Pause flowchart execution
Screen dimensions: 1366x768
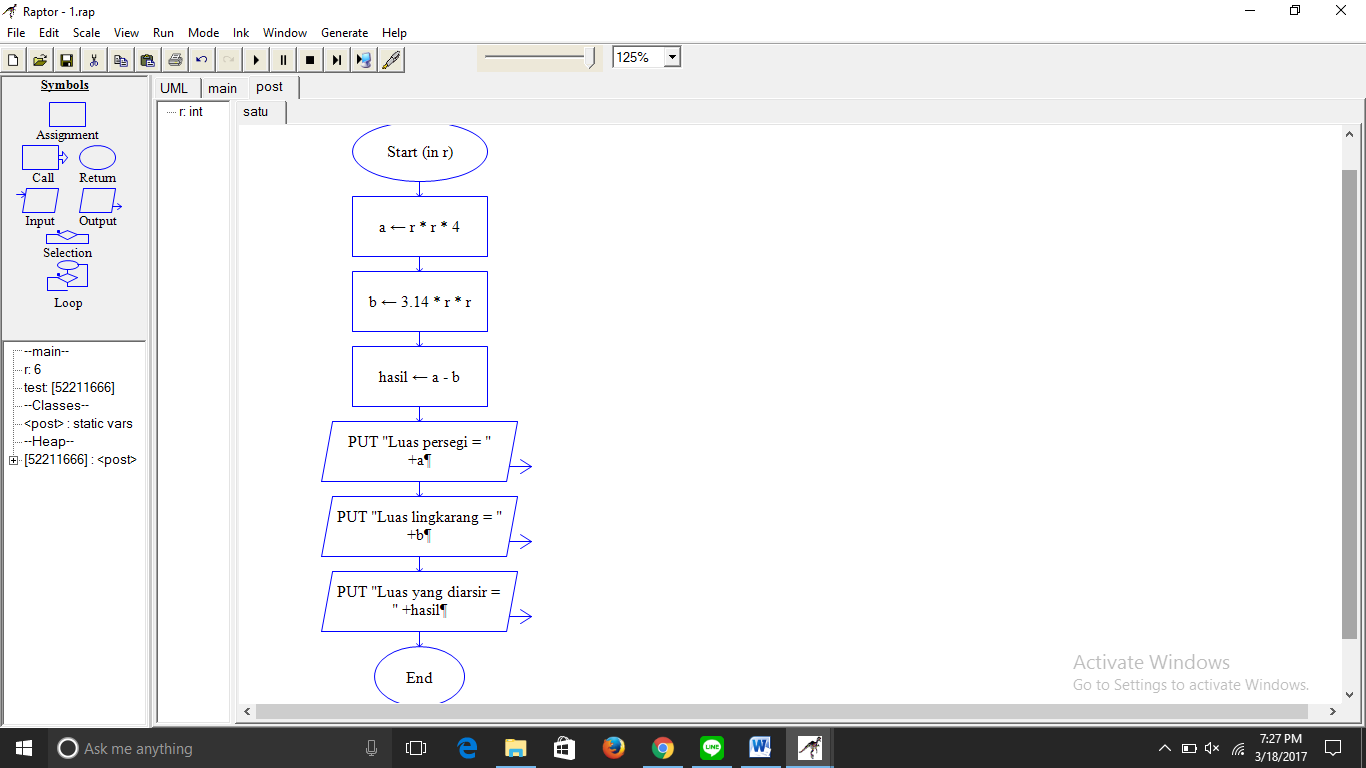(283, 60)
